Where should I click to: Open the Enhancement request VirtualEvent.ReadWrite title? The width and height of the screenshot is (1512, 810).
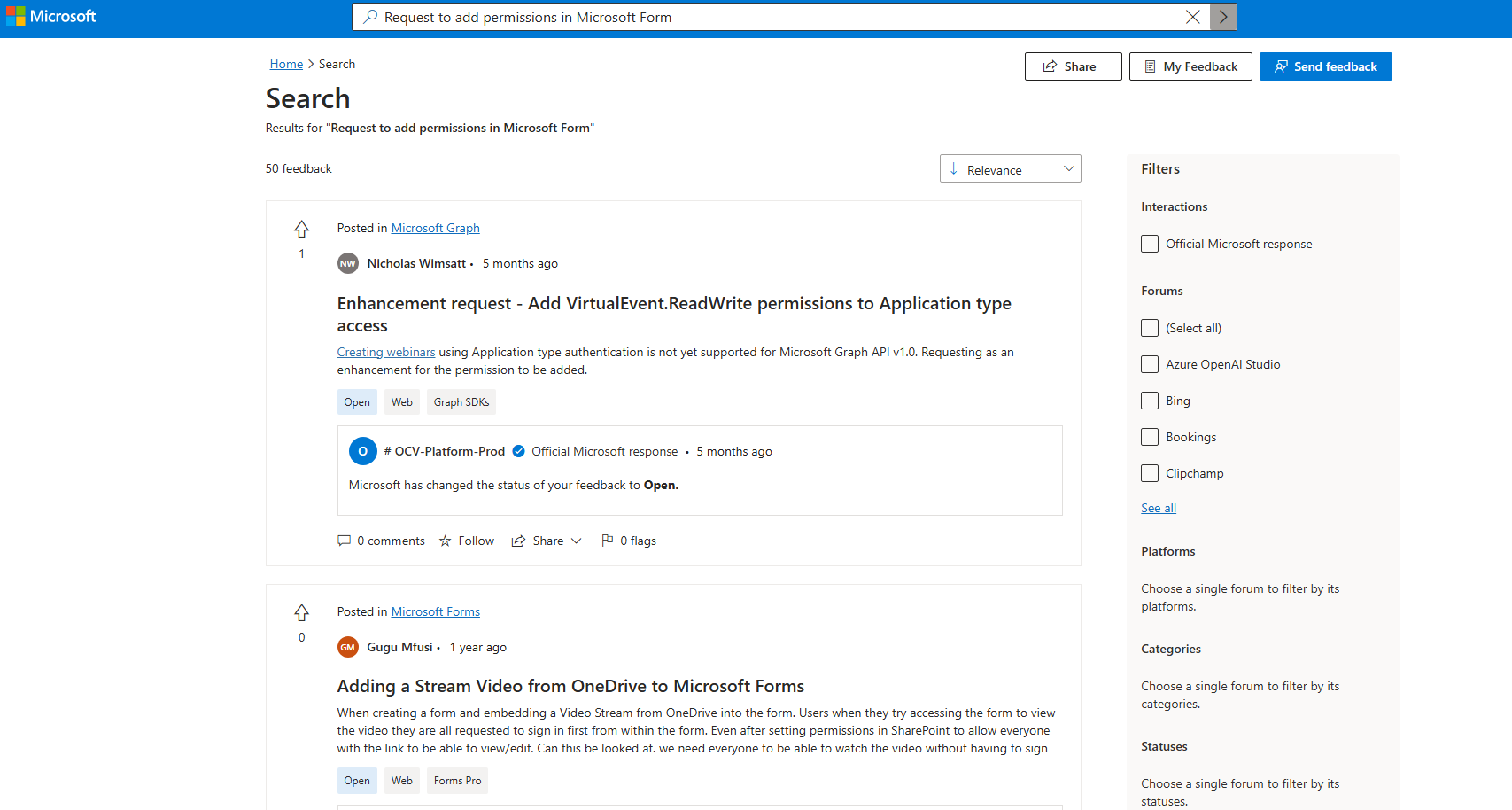click(x=674, y=315)
